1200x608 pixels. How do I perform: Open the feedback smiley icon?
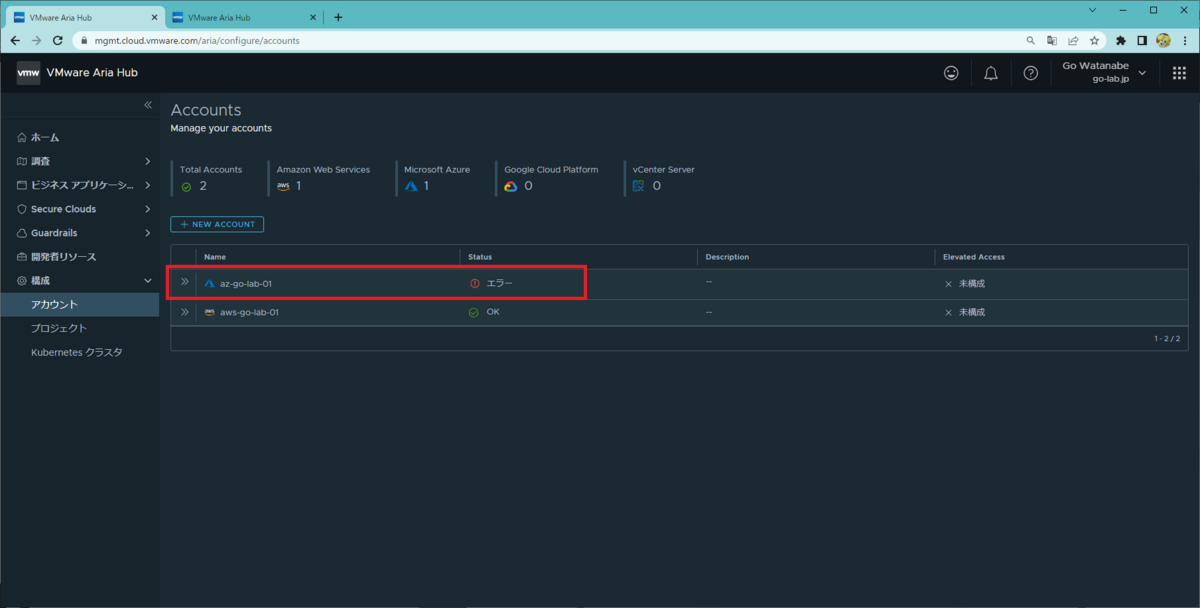(x=951, y=73)
